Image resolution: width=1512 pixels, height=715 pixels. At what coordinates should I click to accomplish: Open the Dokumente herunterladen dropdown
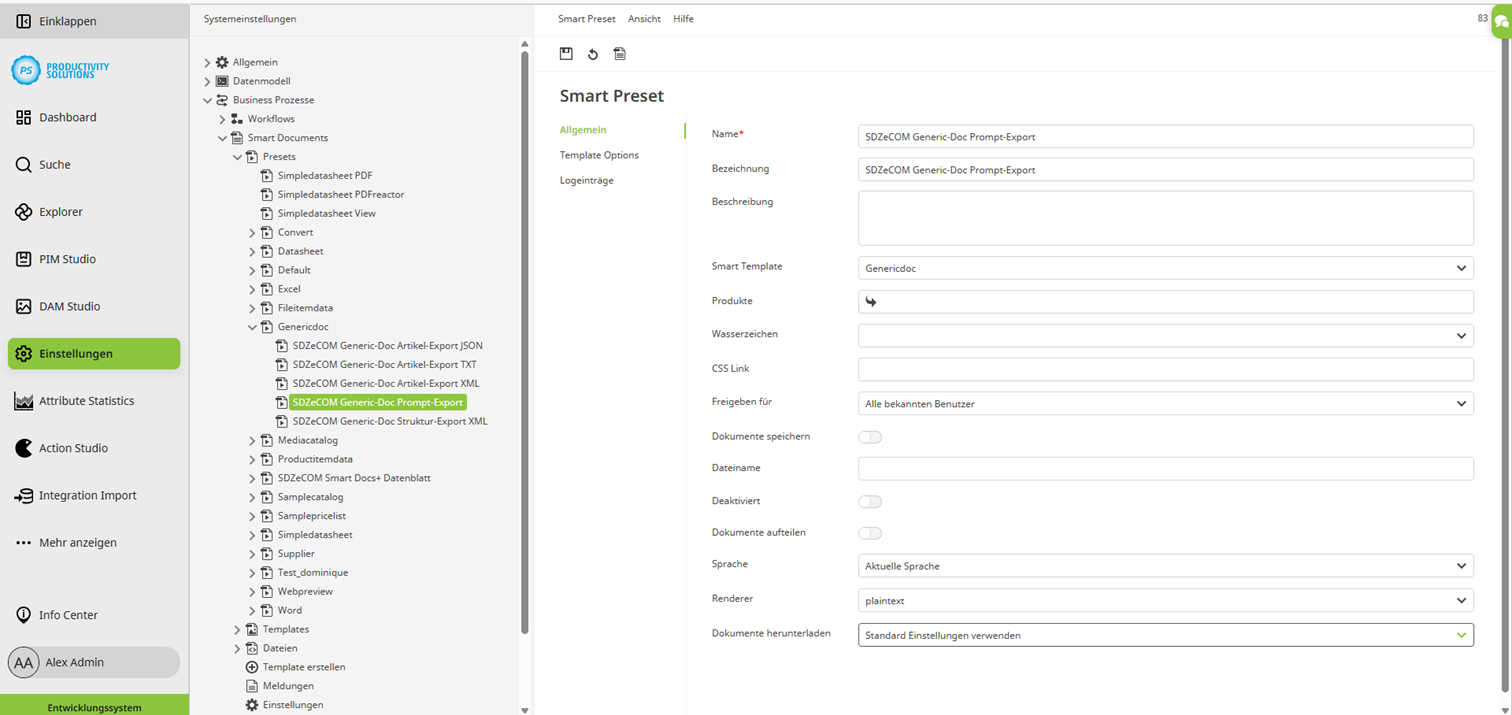[x=1166, y=635]
